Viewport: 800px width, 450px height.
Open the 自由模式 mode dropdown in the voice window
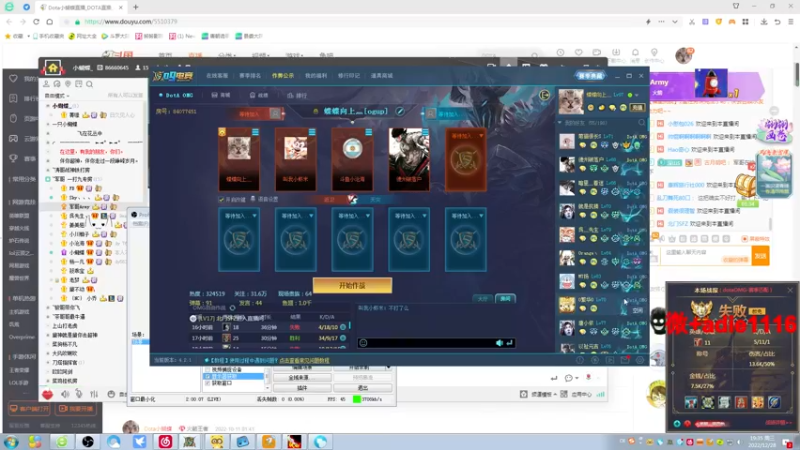(x=57, y=95)
